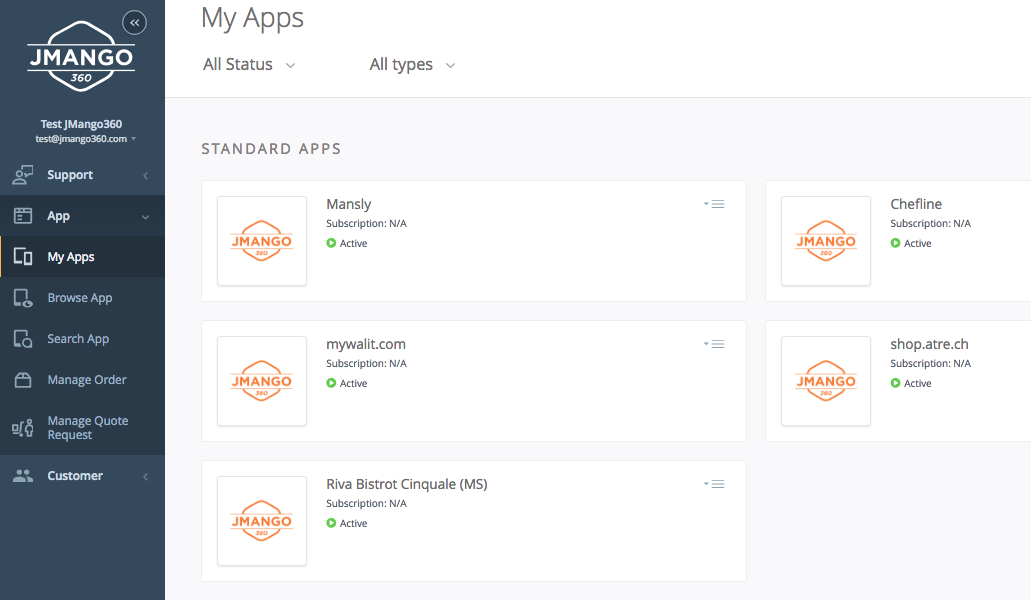This screenshot has width=1031, height=600.
Task: Click the Browse App icon
Action: [x=23, y=298]
